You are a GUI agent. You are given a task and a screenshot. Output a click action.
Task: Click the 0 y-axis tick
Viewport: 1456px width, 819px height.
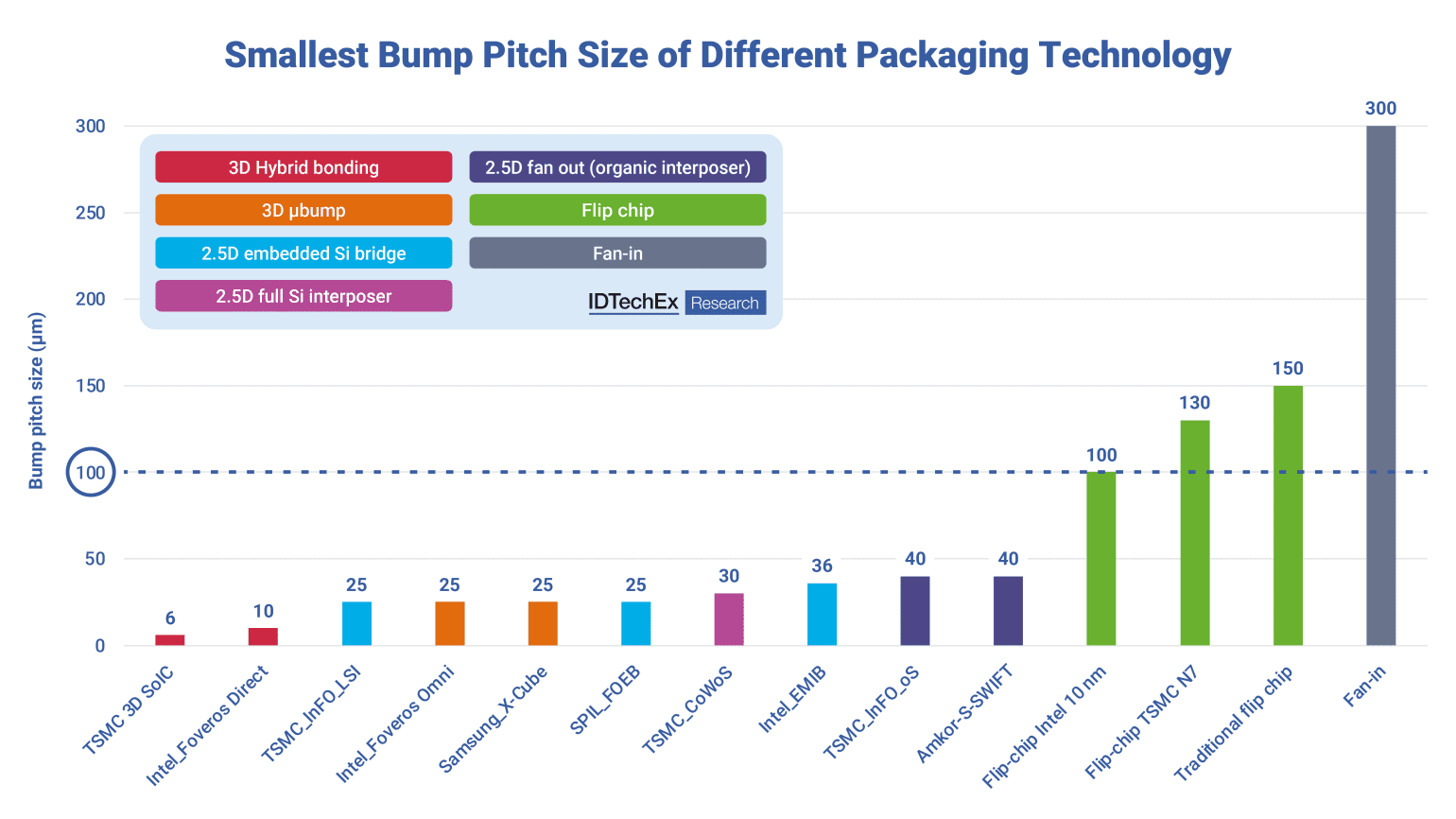click(100, 646)
